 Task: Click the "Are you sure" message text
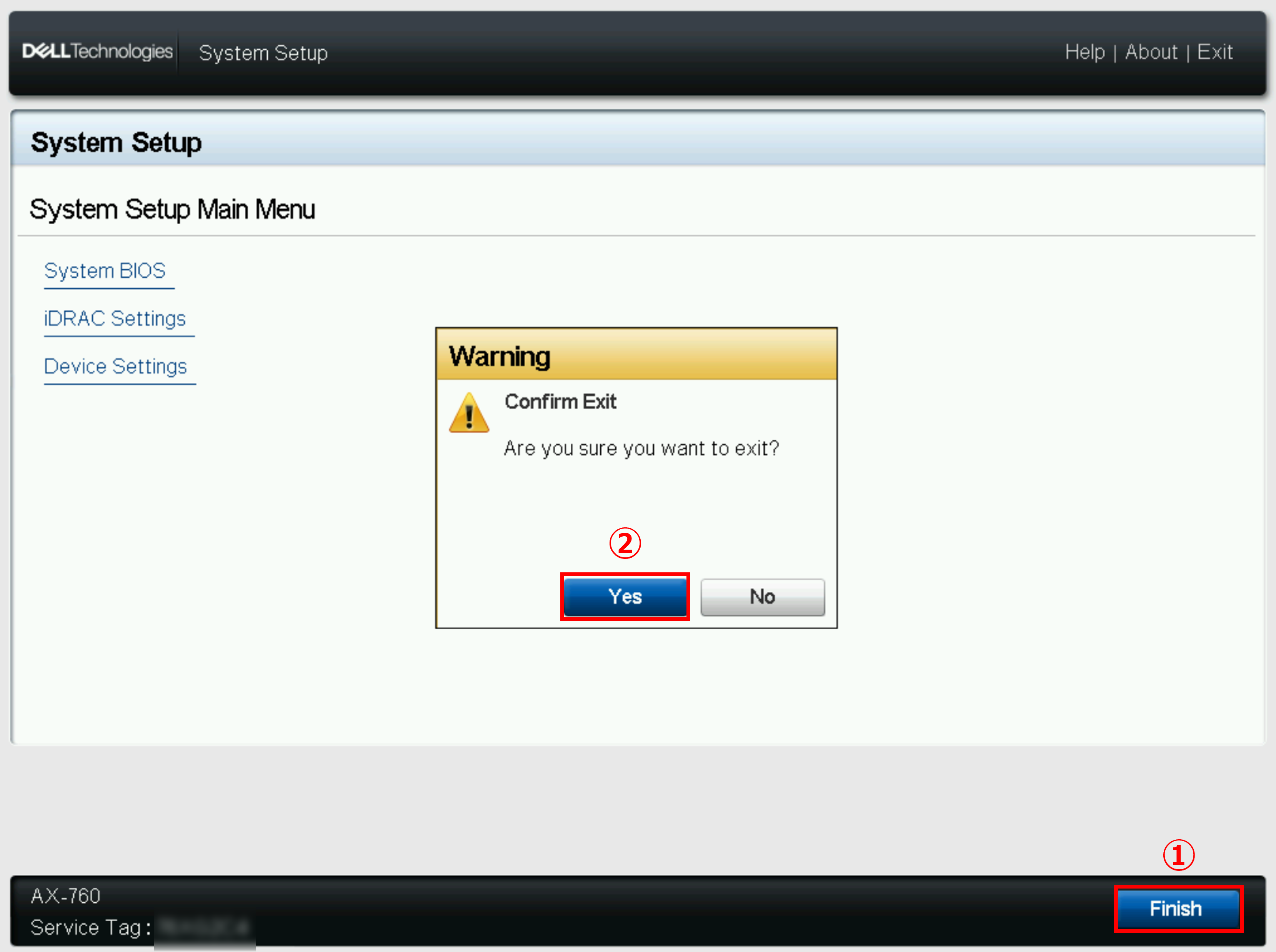pos(641,448)
